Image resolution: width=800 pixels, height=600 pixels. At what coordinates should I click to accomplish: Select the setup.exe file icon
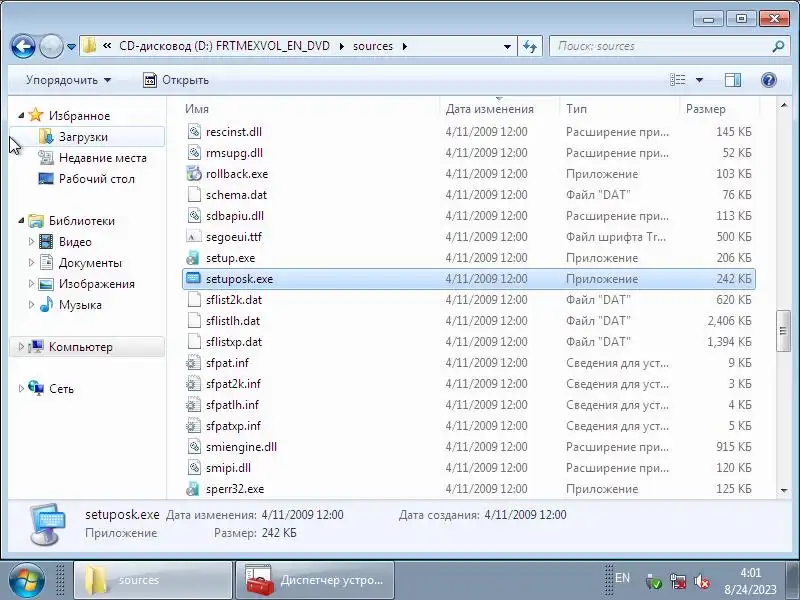pyautogui.click(x=193, y=258)
